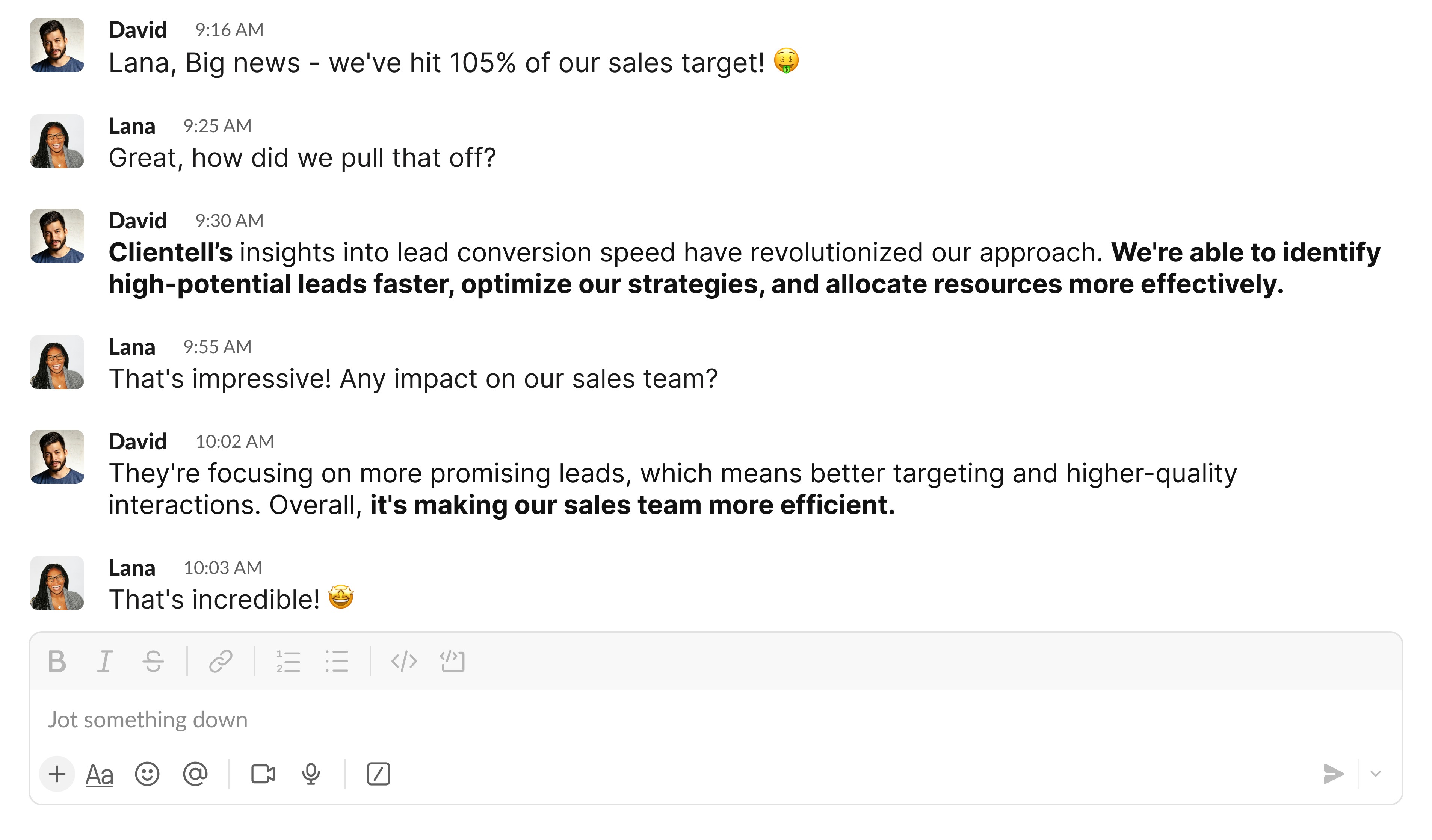
Task: Open the plus attachments button
Action: [x=57, y=774]
